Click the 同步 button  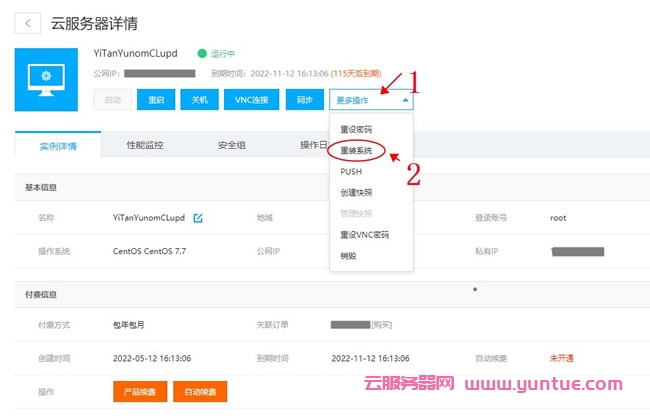304,100
